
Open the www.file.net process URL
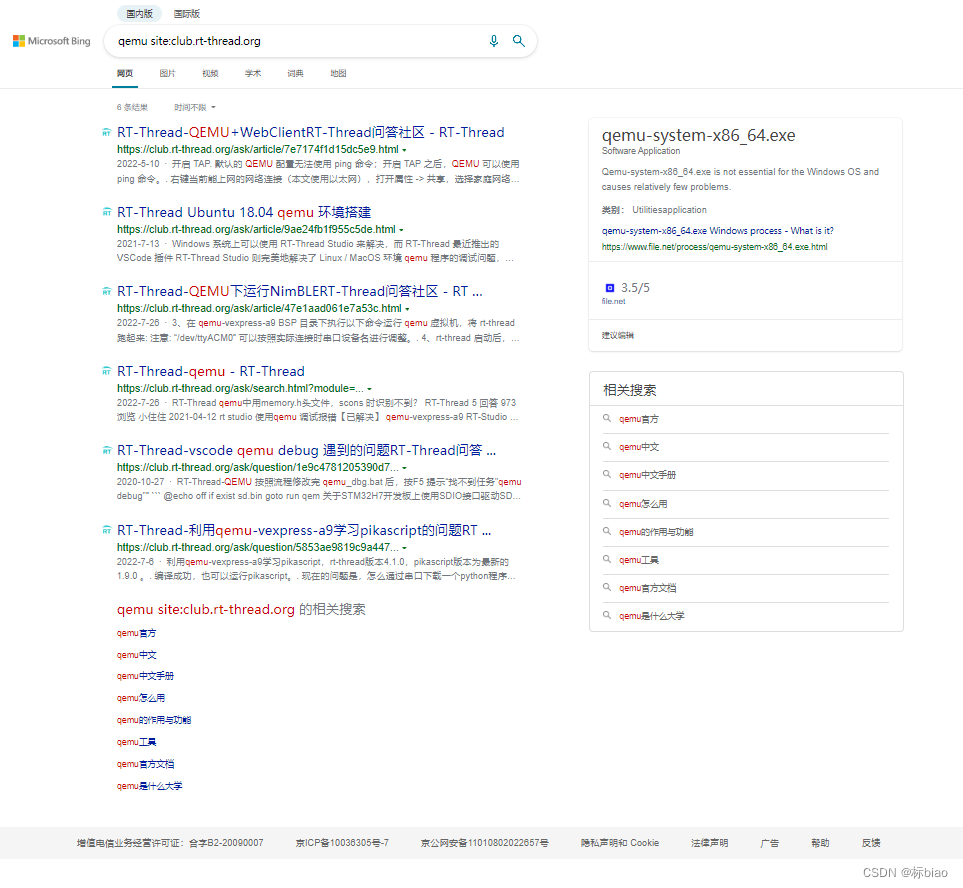click(714, 247)
